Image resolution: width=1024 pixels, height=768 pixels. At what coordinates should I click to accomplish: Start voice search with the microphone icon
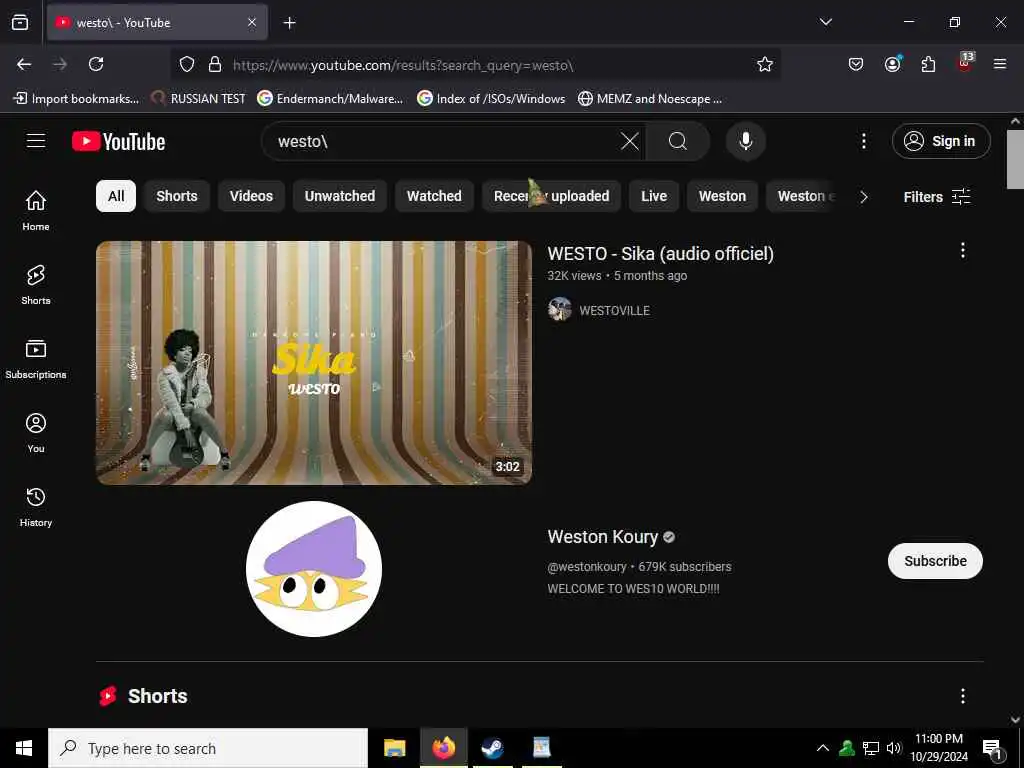(746, 141)
